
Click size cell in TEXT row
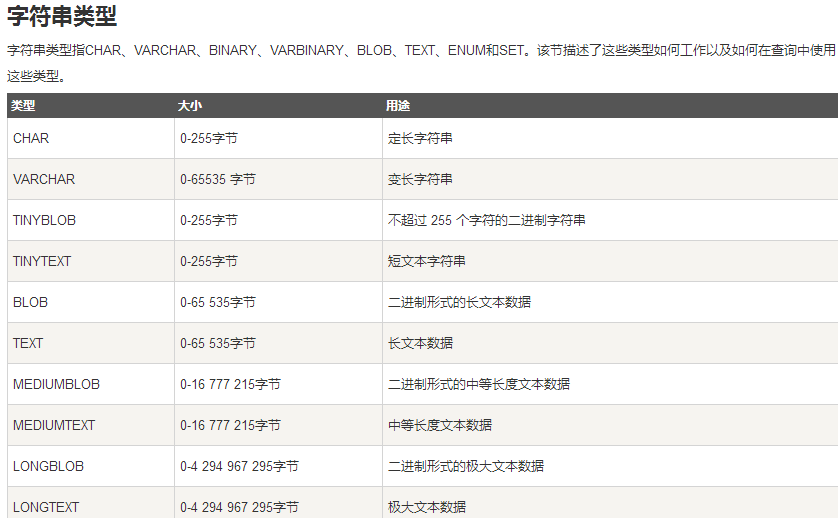(278, 343)
